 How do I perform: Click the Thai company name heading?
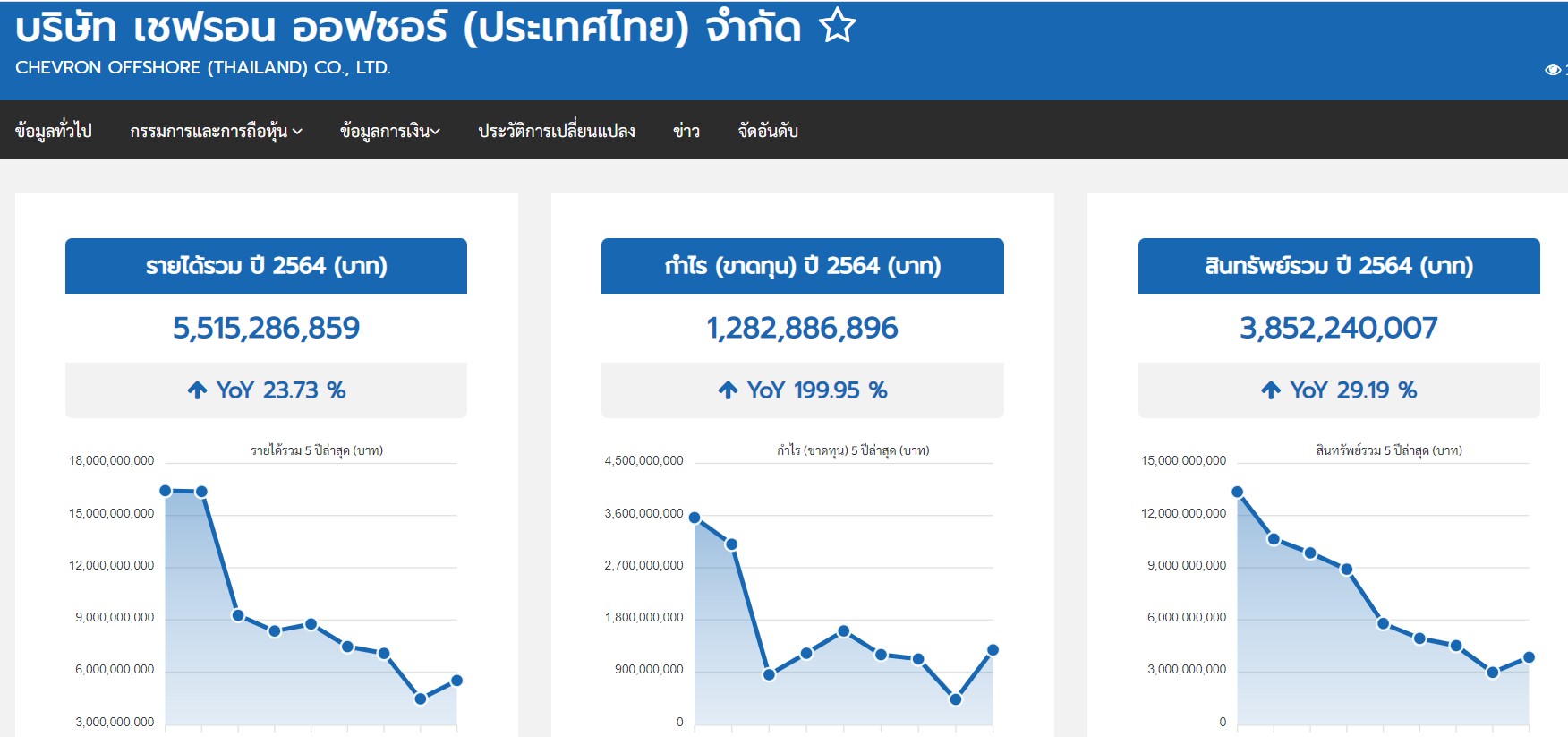point(408,27)
